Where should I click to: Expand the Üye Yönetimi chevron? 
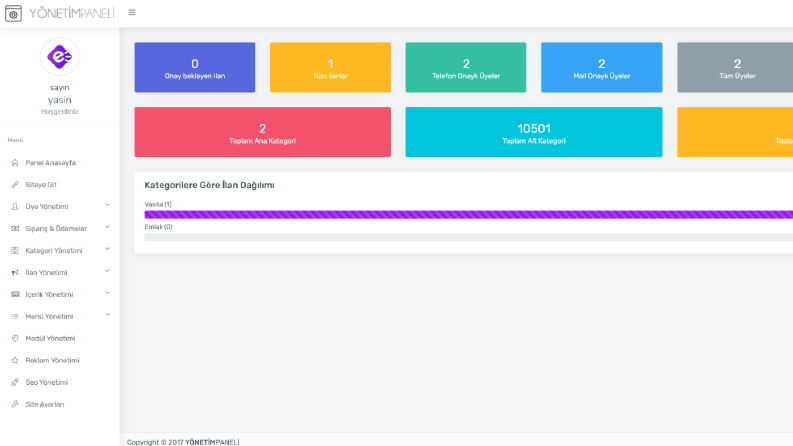pyautogui.click(x=107, y=205)
